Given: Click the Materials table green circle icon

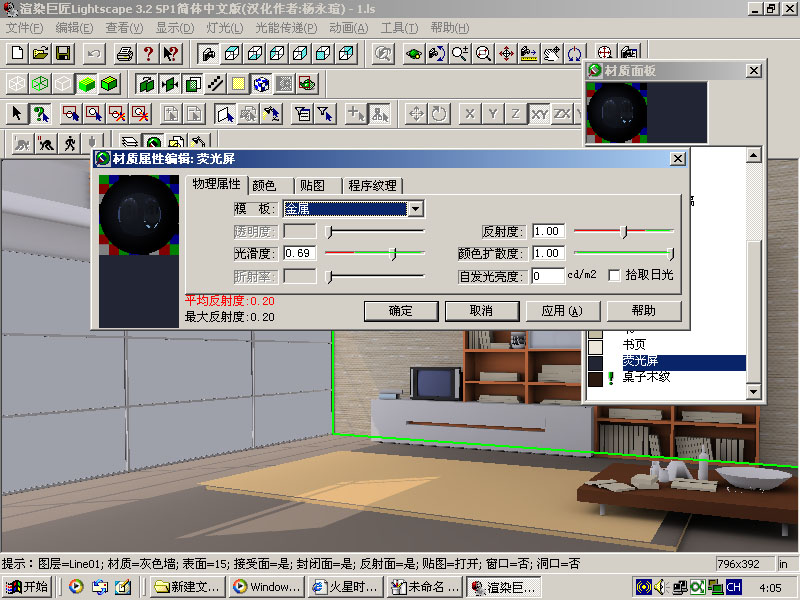Looking at the screenshot, I should 153,143.
